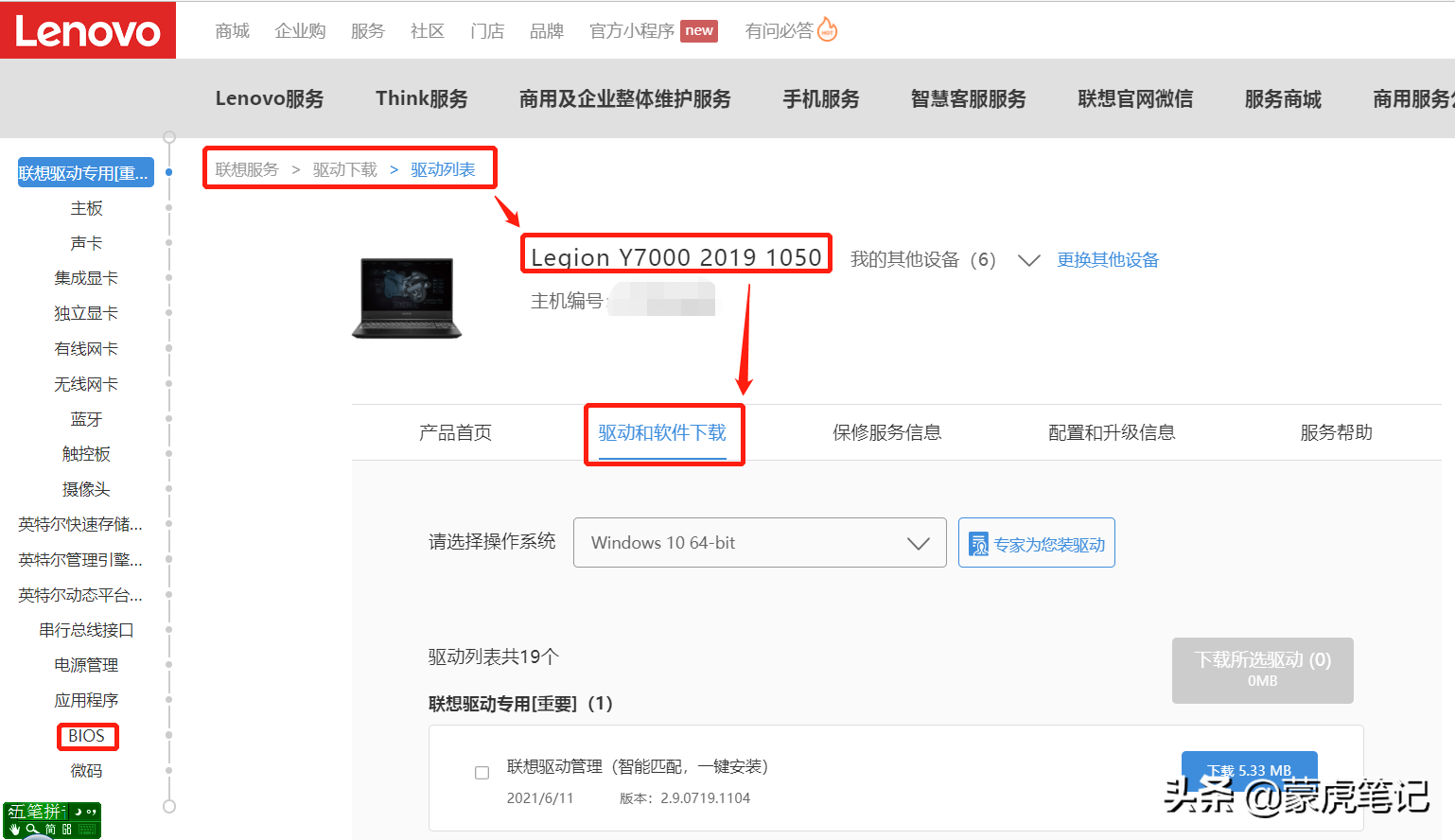The image size is (1455, 840).
Task: Switch to 保修服务信息 tab
Action: tap(887, 432)
